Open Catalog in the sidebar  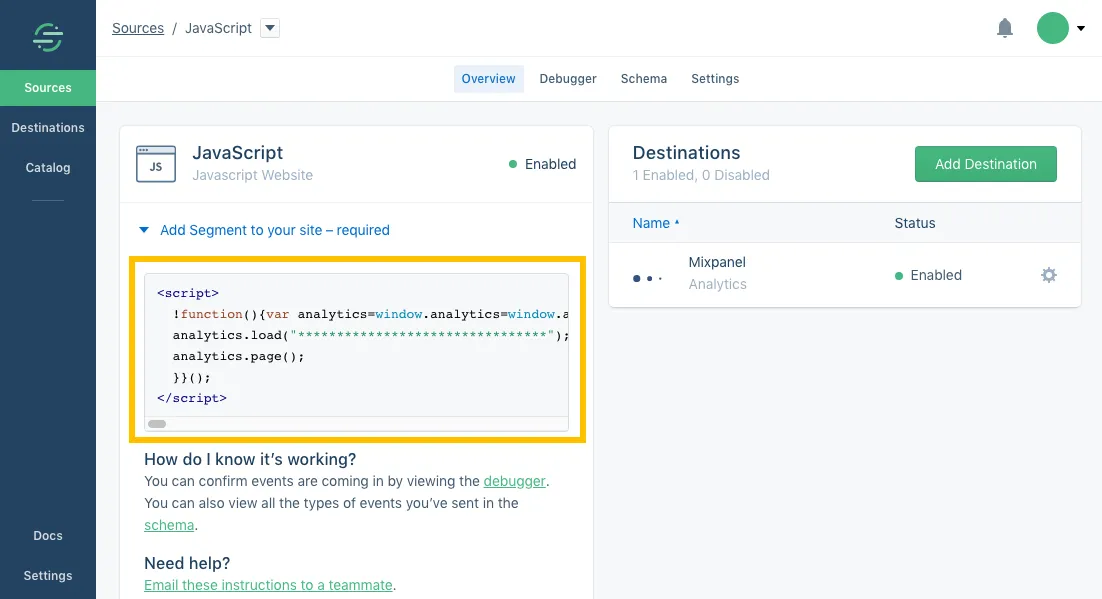coord(48,167)
